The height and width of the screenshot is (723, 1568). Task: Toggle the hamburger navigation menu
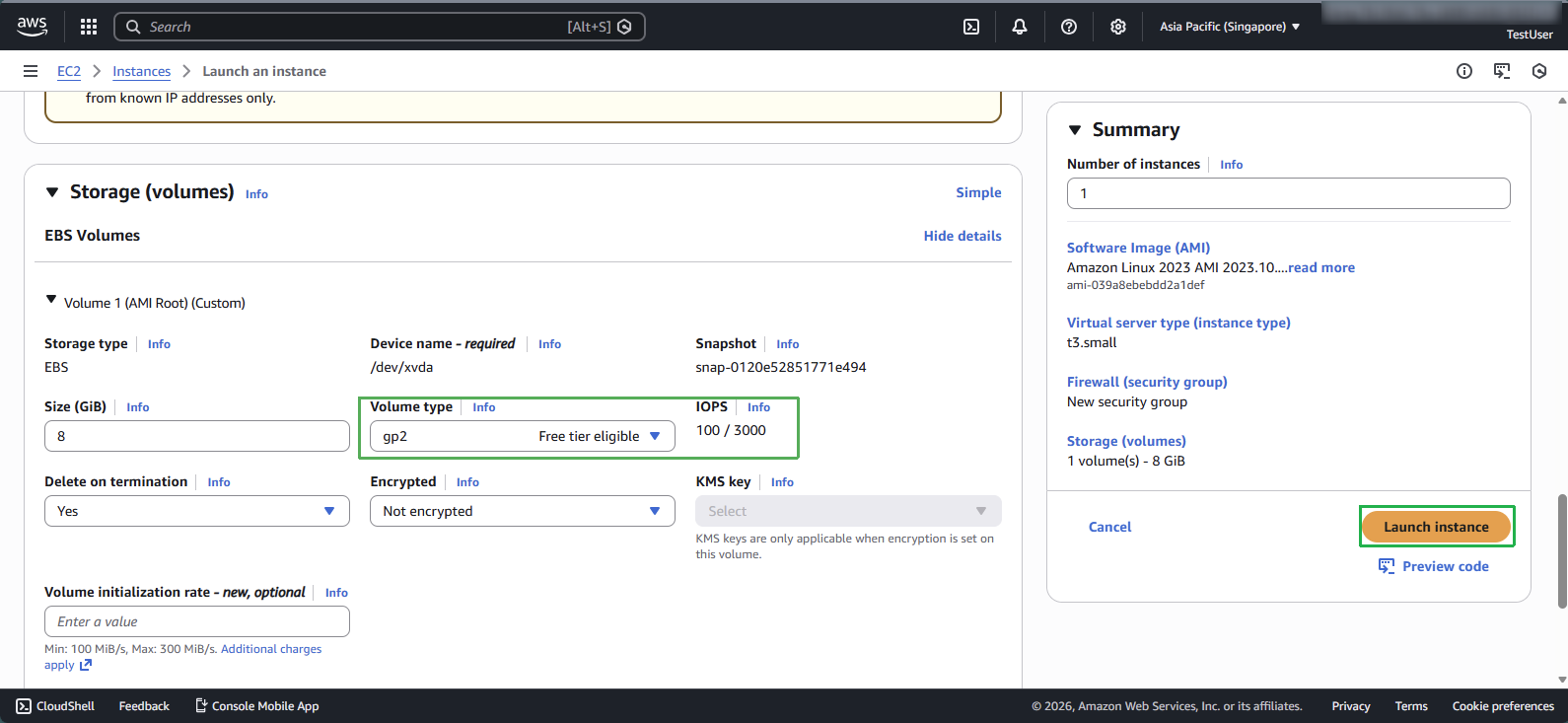coord(31,71)
